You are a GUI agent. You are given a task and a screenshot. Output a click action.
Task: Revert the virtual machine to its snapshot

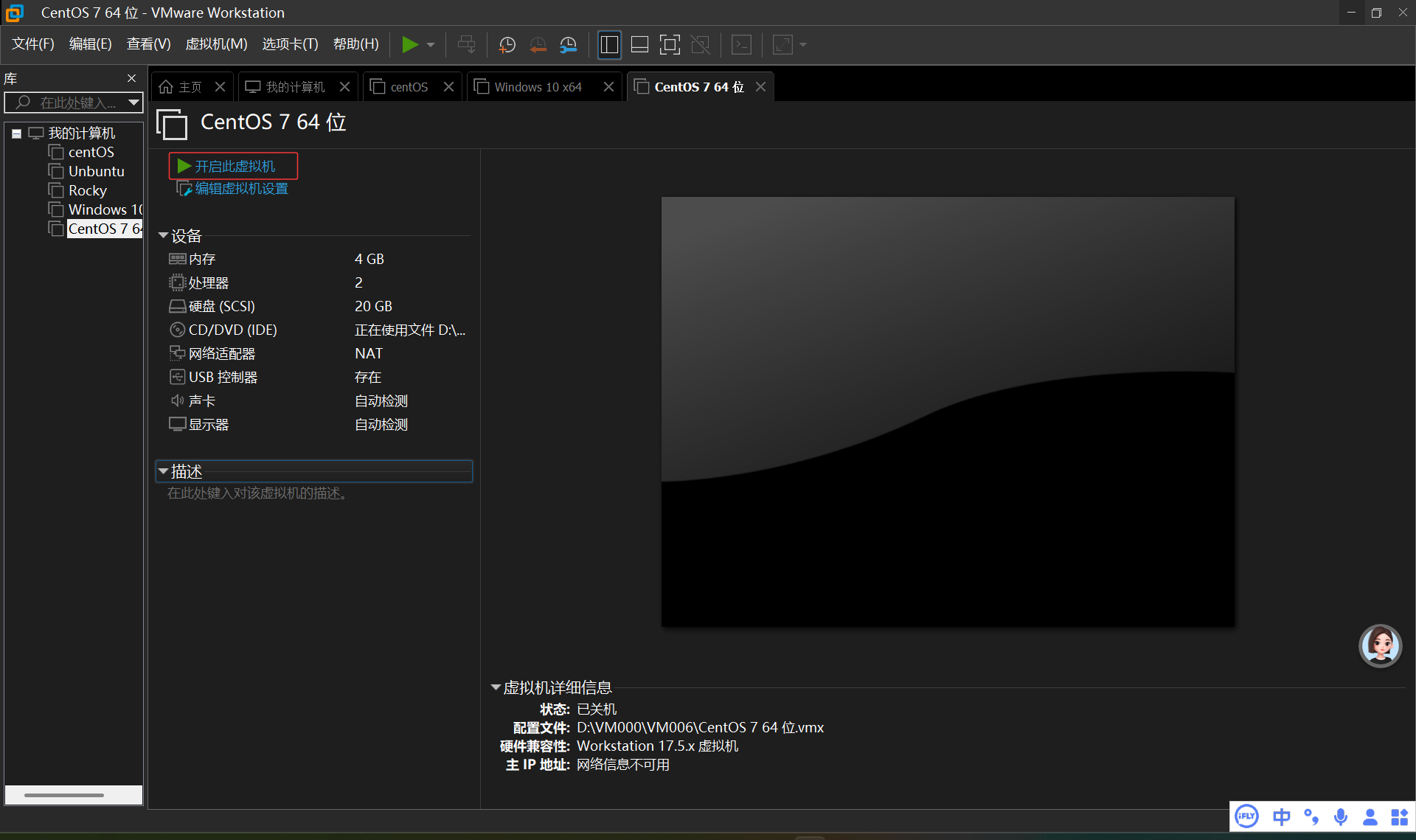coord(538,45)
